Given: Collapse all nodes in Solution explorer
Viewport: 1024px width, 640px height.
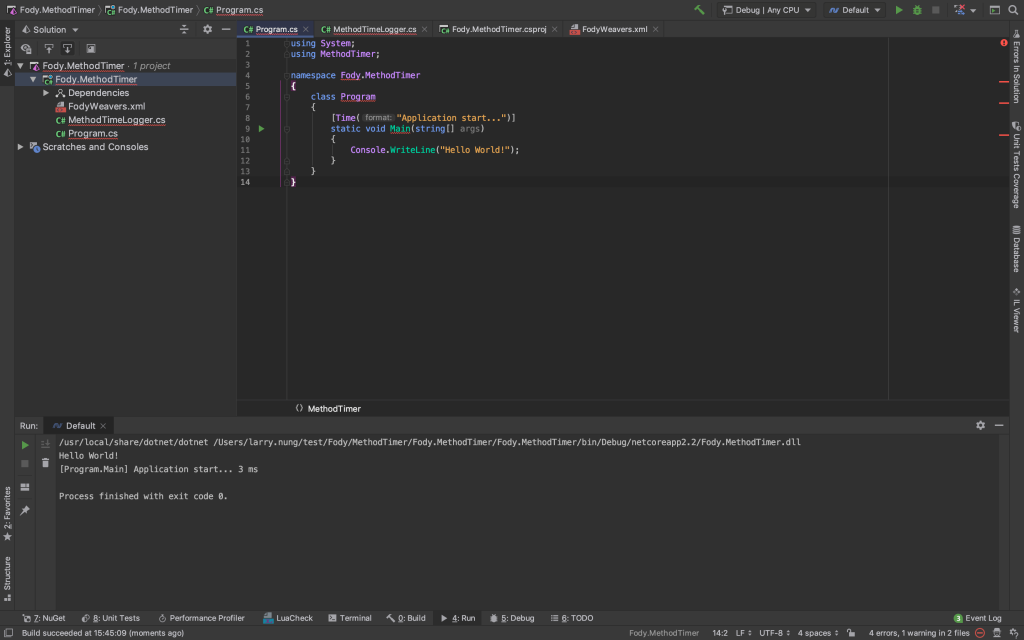Looking at the screenshot, I should point(184,29).
